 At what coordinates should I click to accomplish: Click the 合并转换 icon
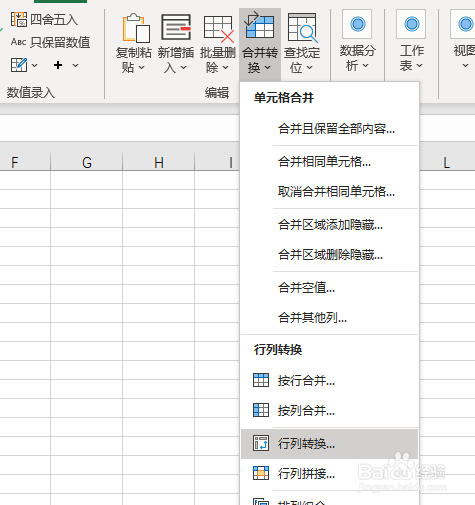pos(259,25)
